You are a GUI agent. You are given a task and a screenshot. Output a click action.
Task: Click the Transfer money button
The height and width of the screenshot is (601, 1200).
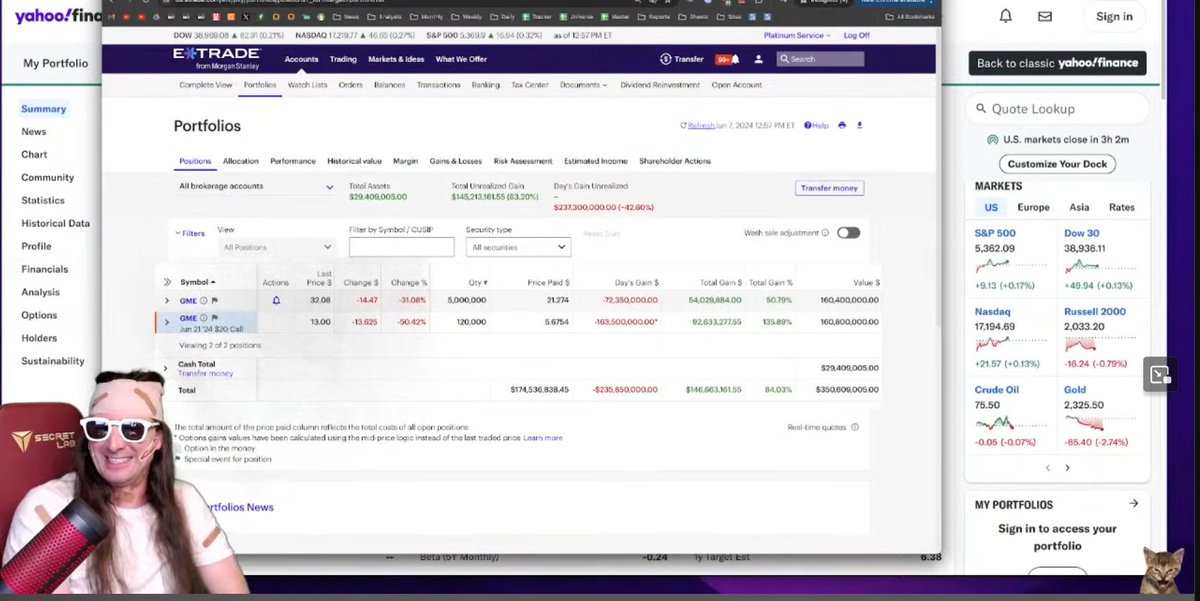(x=830, y=187)
